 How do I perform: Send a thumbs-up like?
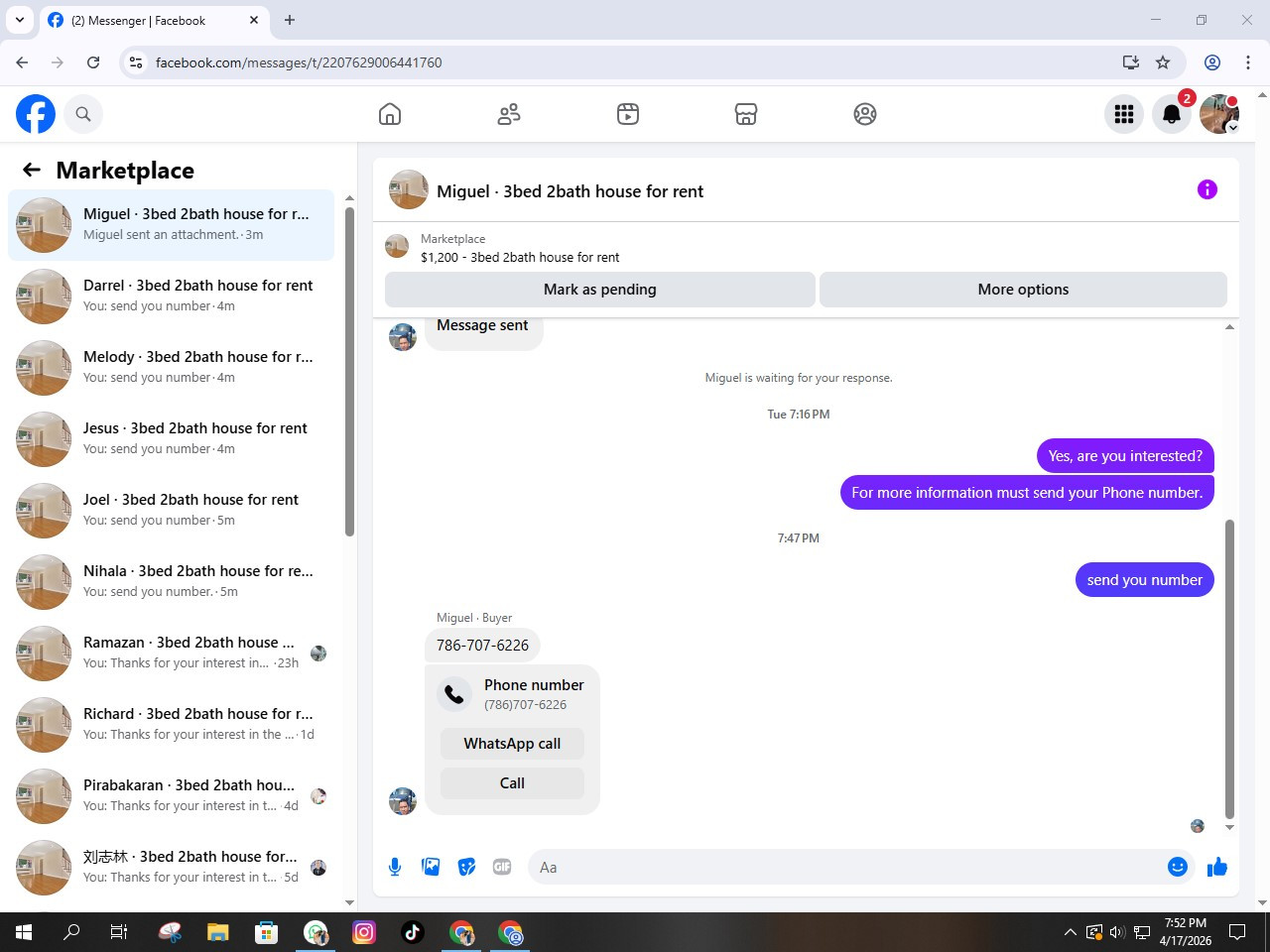tap(1217, 867)
